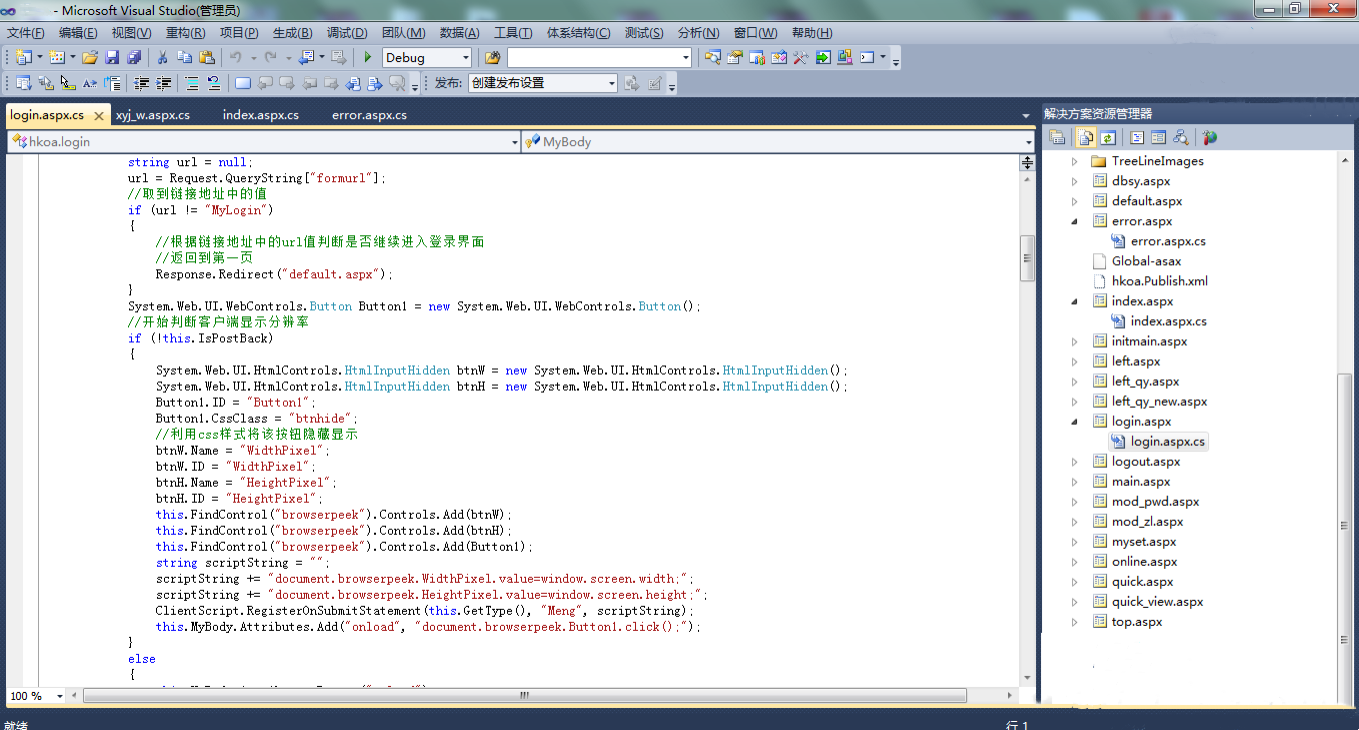Collapse the index.aspx tree node
The image size is (1359, 730).
click(1075, 301)
